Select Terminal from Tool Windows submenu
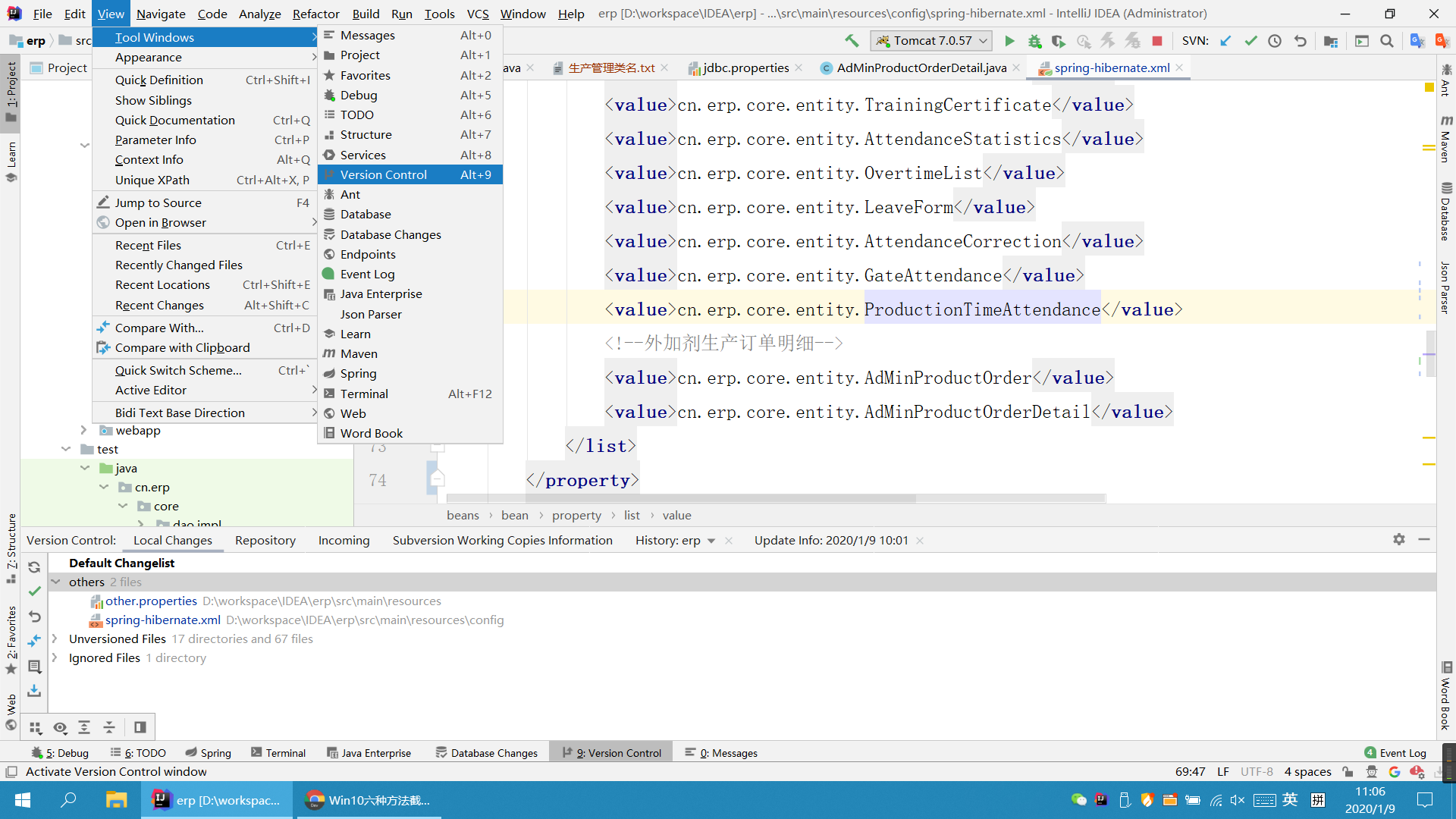The image size is (1456, 819). [364, 394]
